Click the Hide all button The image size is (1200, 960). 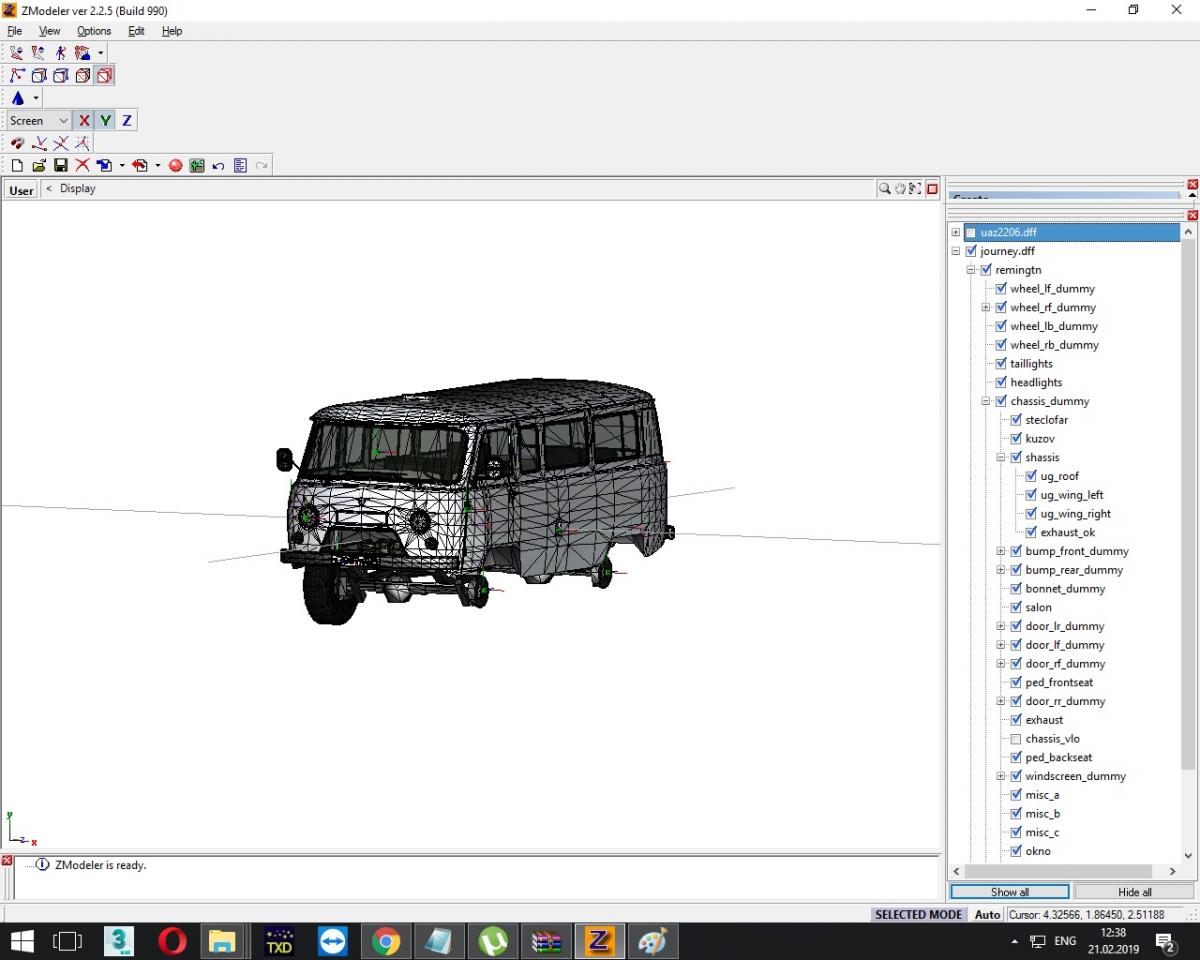[x=1134, y=892]
